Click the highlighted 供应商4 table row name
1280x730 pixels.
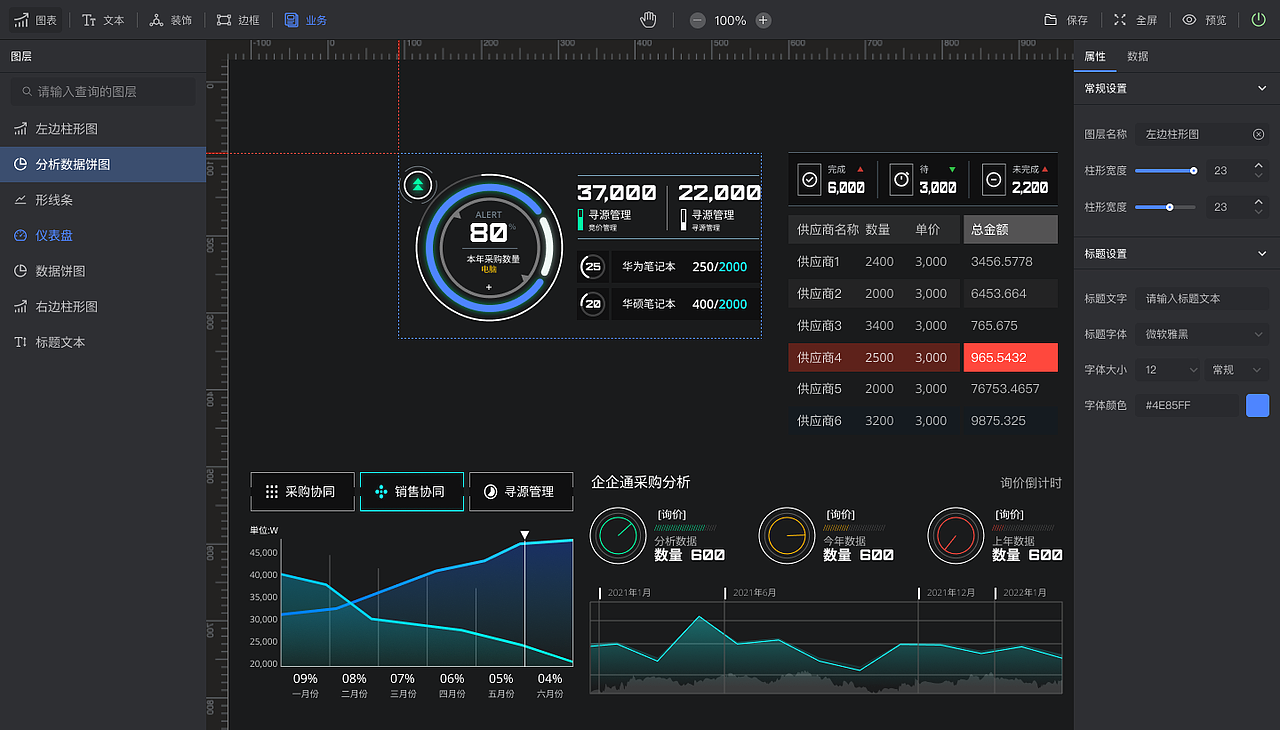819,358
